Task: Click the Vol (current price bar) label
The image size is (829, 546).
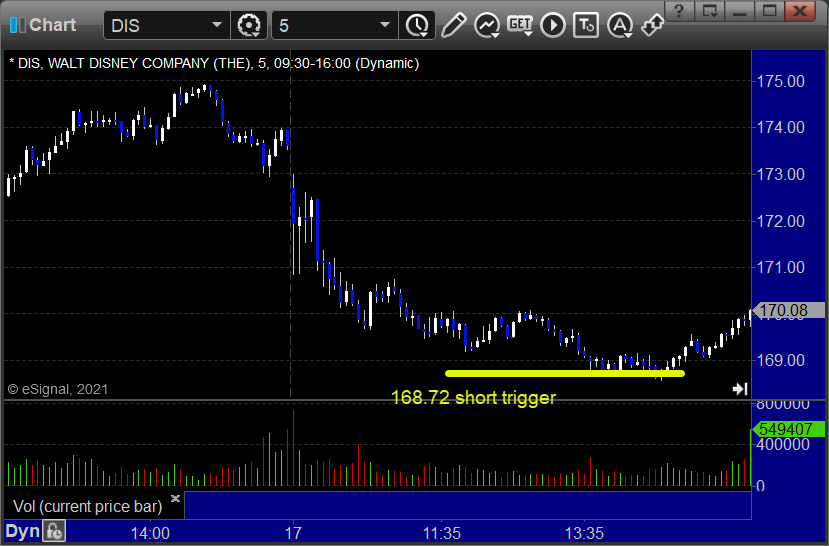Action: coord(87,506)
